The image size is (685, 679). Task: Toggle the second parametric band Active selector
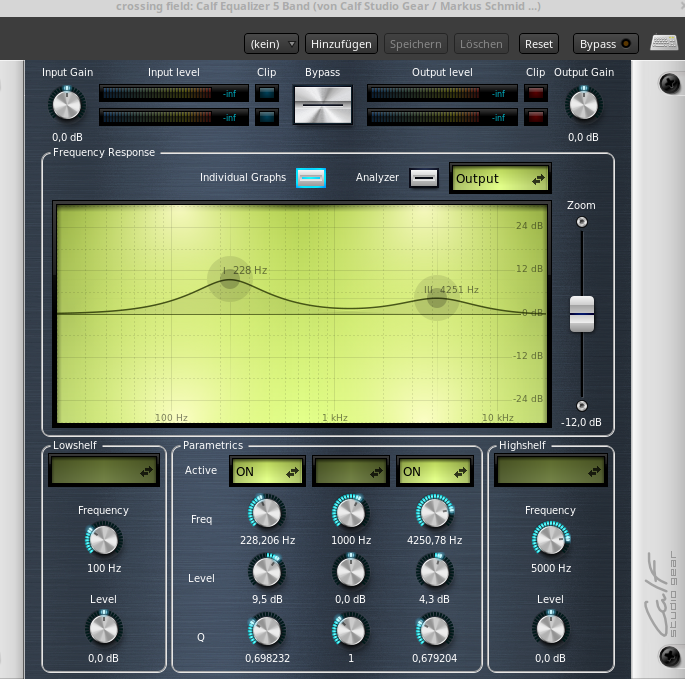coord(350,471)
